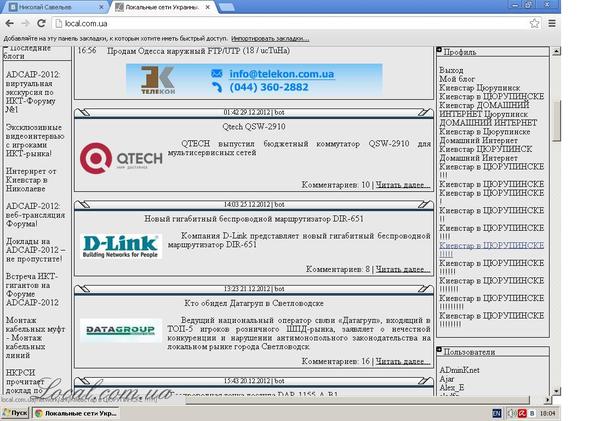This screenshot has height=421, width=600.
Task: Open the EN language indicator in the taskbar
Action: pyautogui.click(x=496, y=412)
